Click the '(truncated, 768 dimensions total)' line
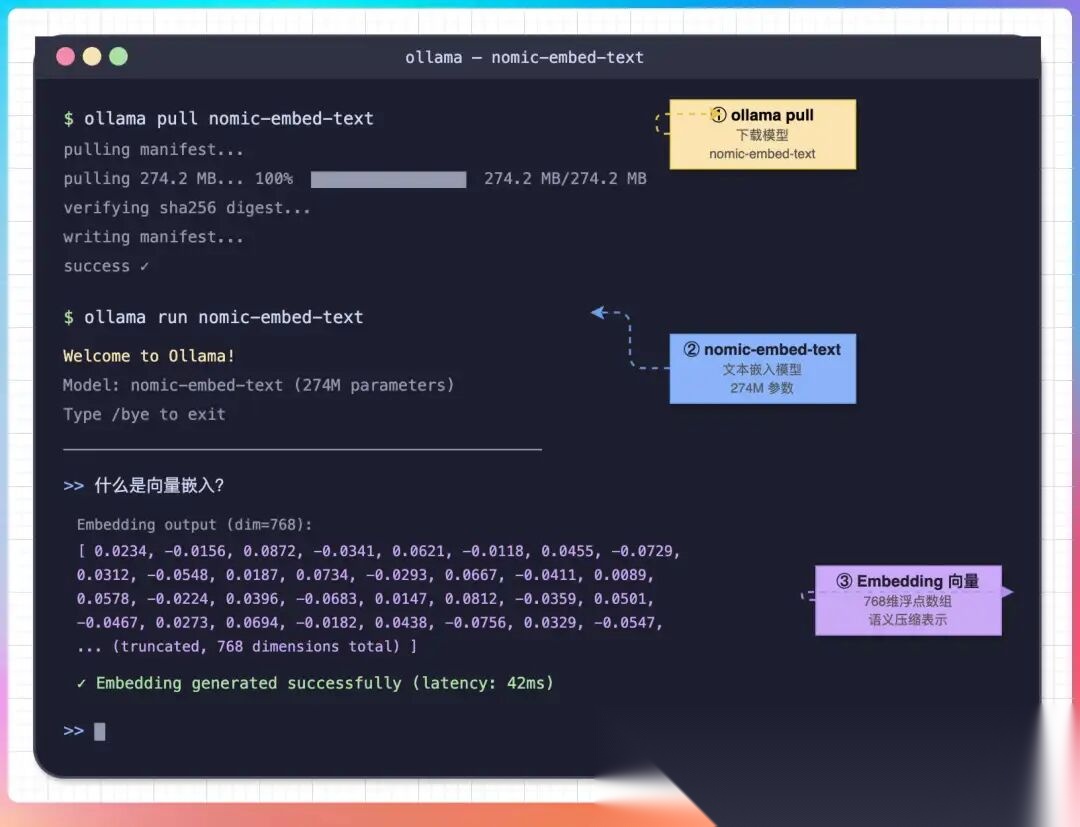The height and width of the screenshot is (827, 1080). (247, 647)
